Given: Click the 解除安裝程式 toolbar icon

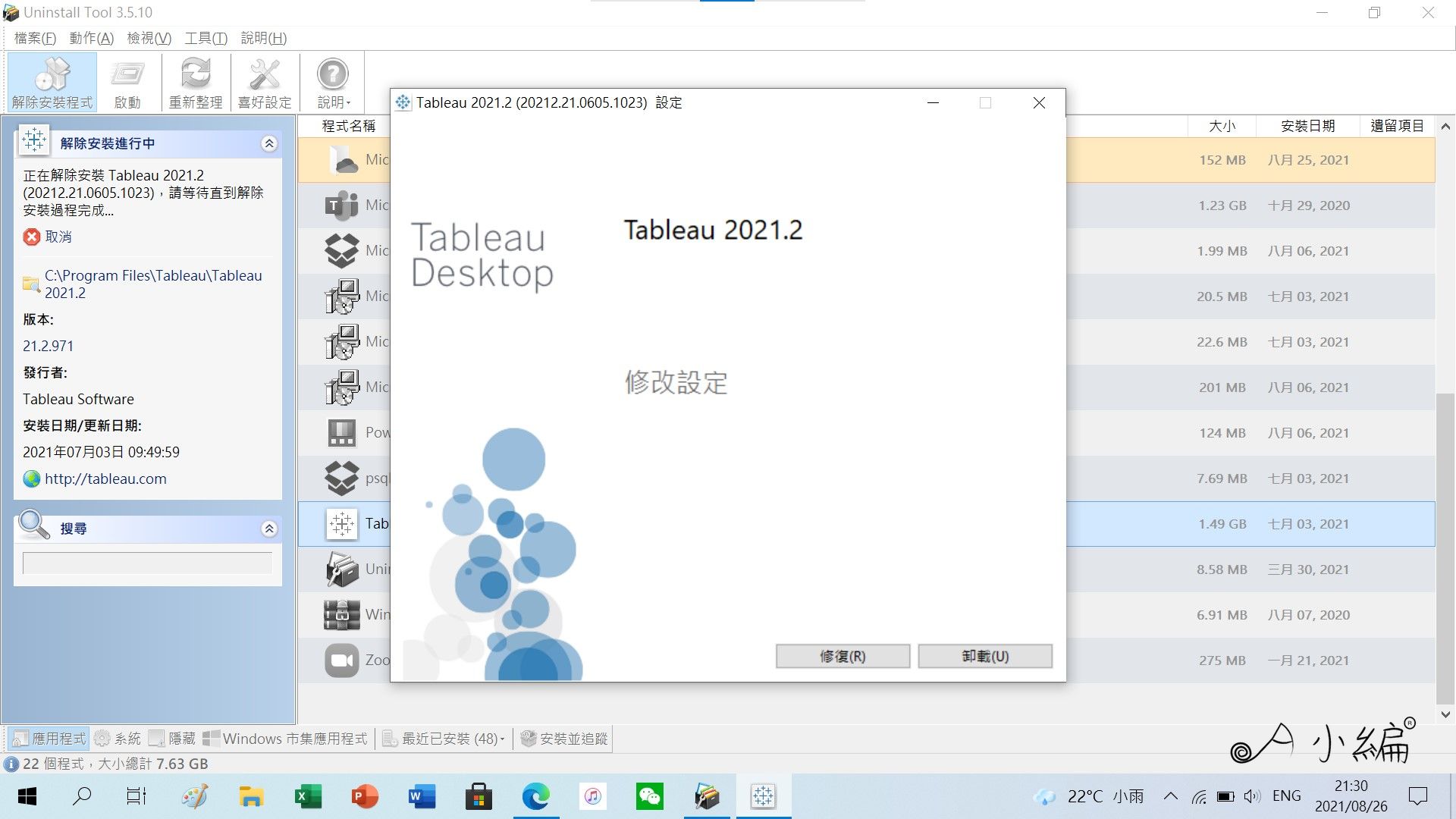Looking at the screenshot, I should tap(52, 82).
